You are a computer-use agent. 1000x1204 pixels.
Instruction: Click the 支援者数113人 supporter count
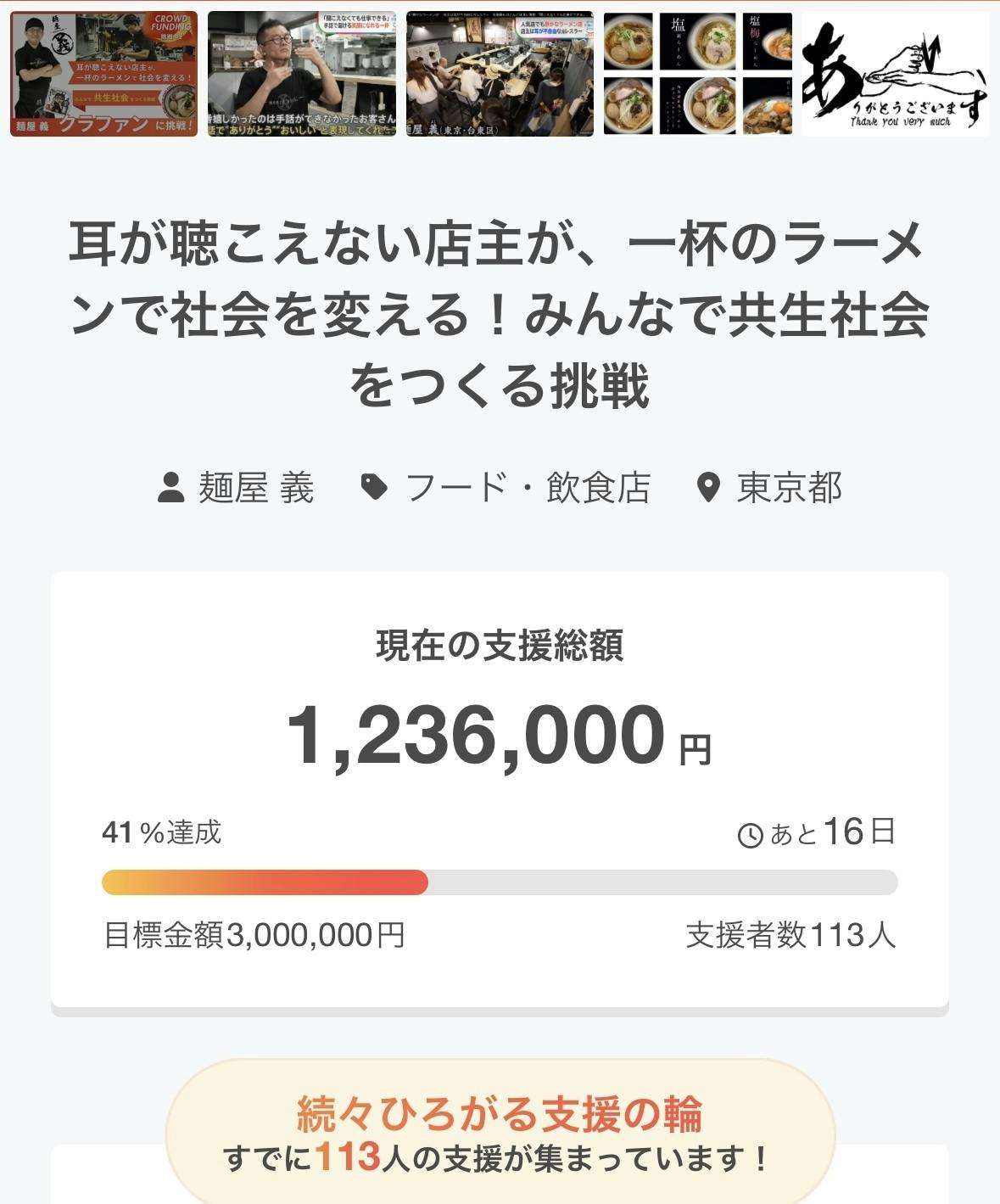tap(791, 935)
